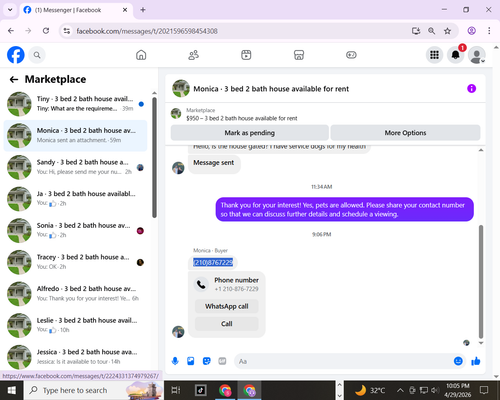Close the Messenger tab
This screenshot has height=400, width=500.
click(125, 10)
